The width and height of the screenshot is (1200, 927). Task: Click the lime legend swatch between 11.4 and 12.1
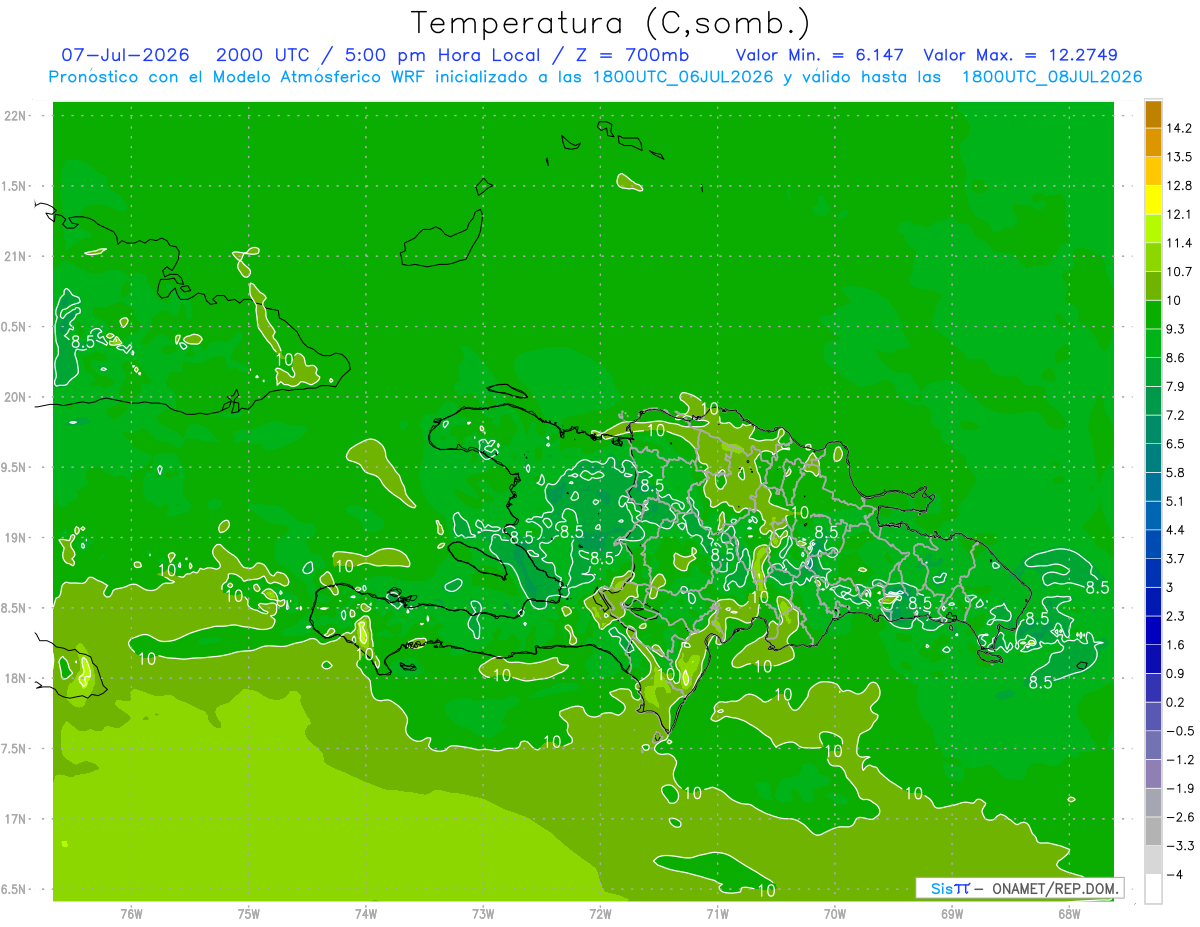1153,229
